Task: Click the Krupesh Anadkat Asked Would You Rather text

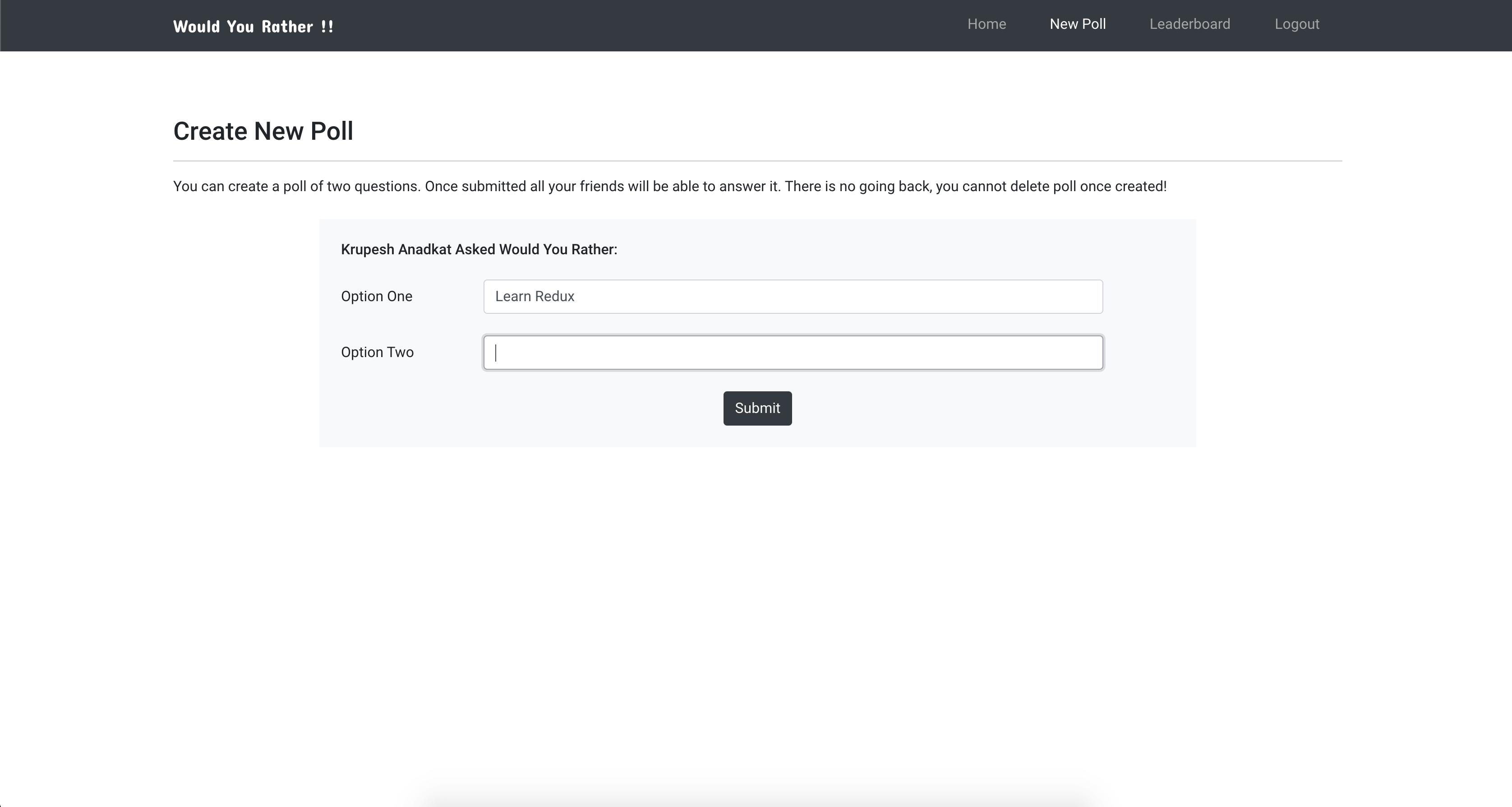Action: coord(479,250)
